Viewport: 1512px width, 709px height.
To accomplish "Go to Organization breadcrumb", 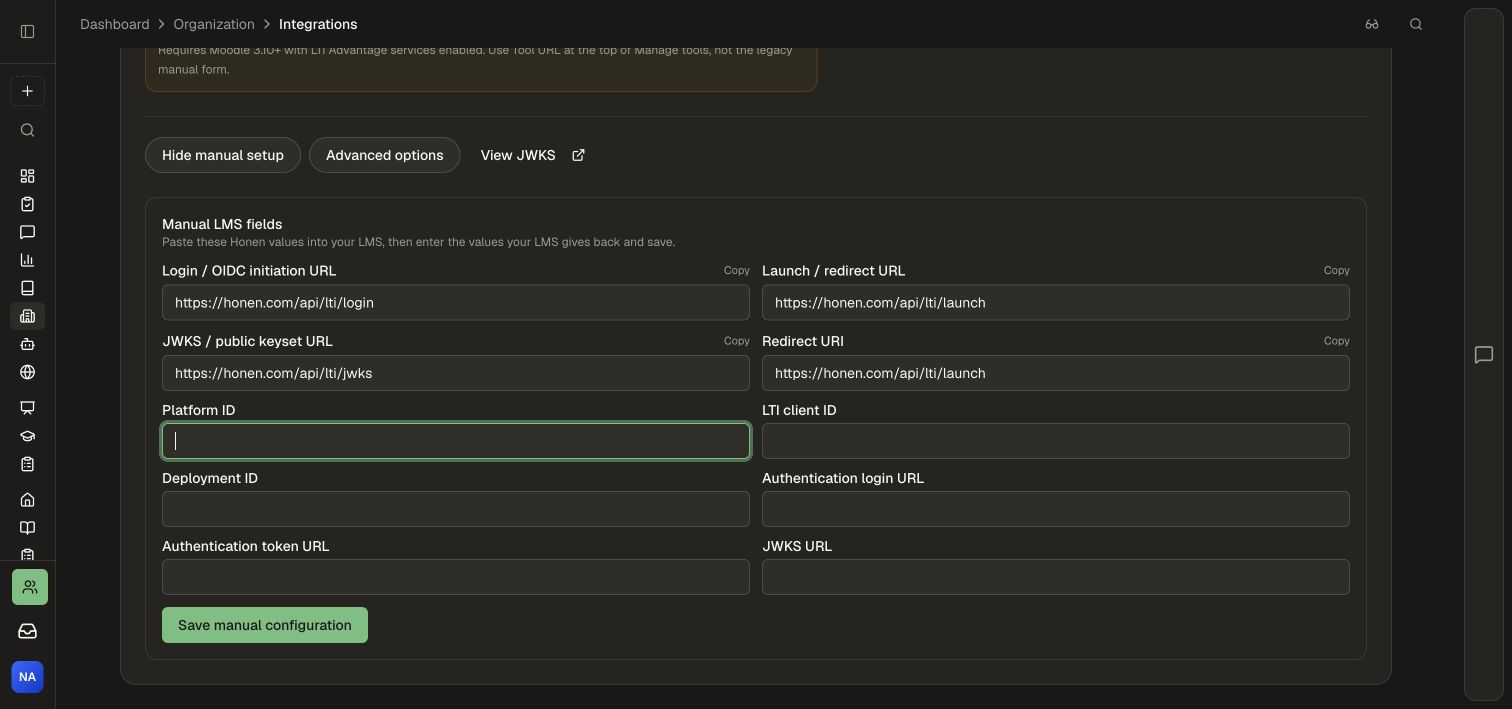I will tap(214, 24).
